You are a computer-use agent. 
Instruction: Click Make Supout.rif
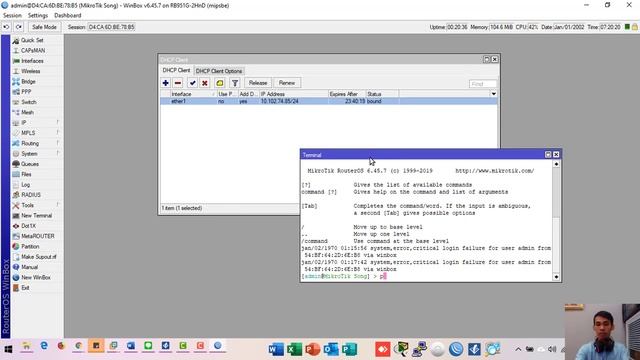click(39, 257)
